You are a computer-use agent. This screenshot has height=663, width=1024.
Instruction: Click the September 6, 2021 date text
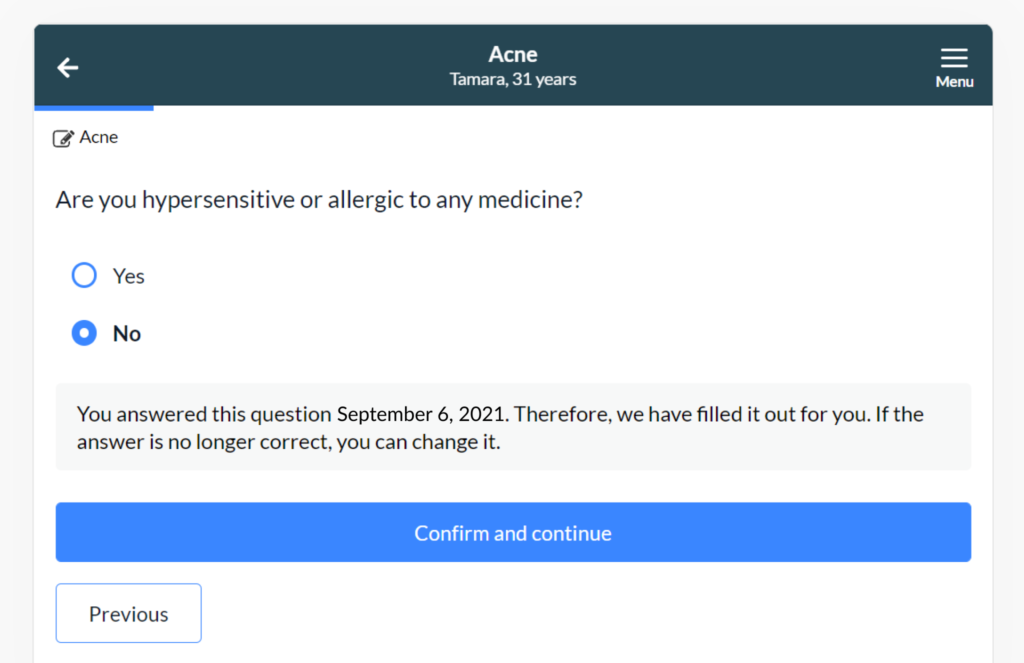tap(421, 414)
